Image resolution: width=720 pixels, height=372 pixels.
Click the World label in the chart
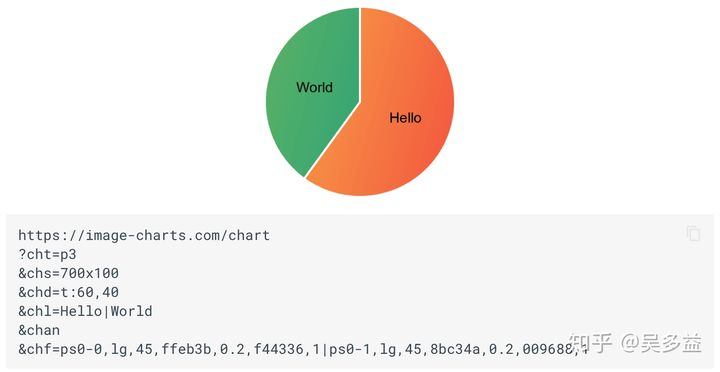pyautogui.click(x=315, y=87)
